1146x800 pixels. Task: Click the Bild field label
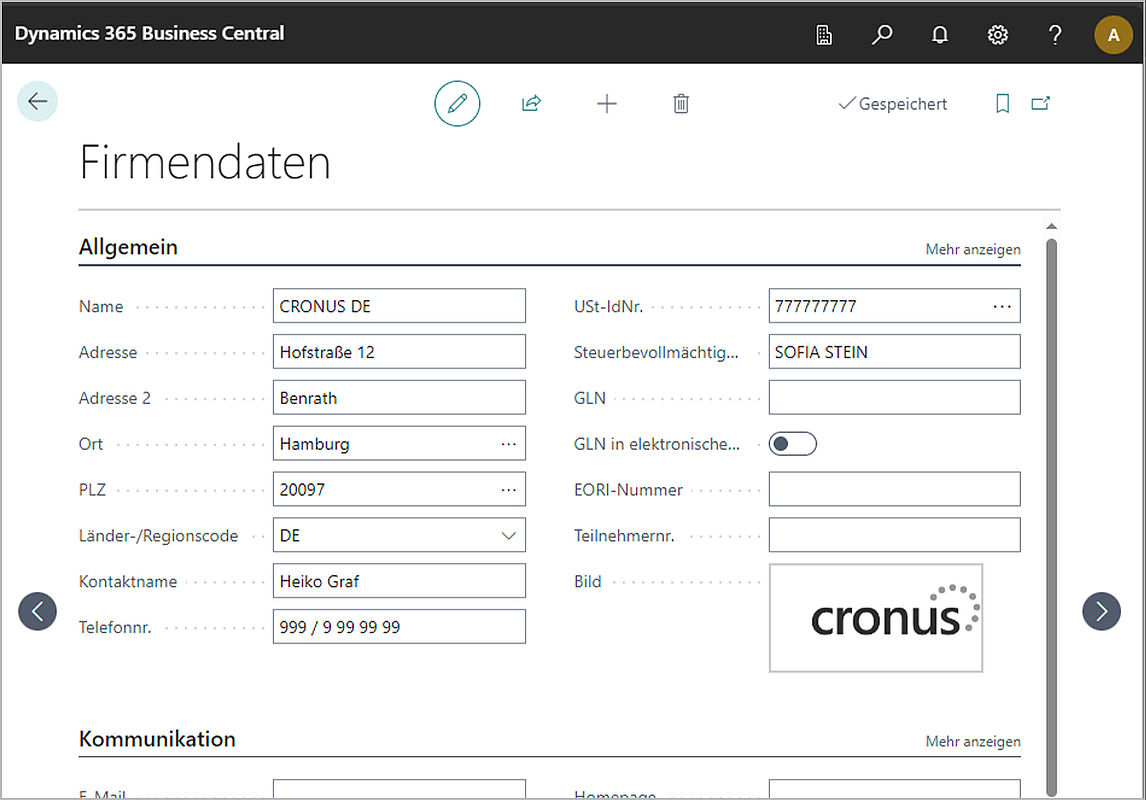588,582
